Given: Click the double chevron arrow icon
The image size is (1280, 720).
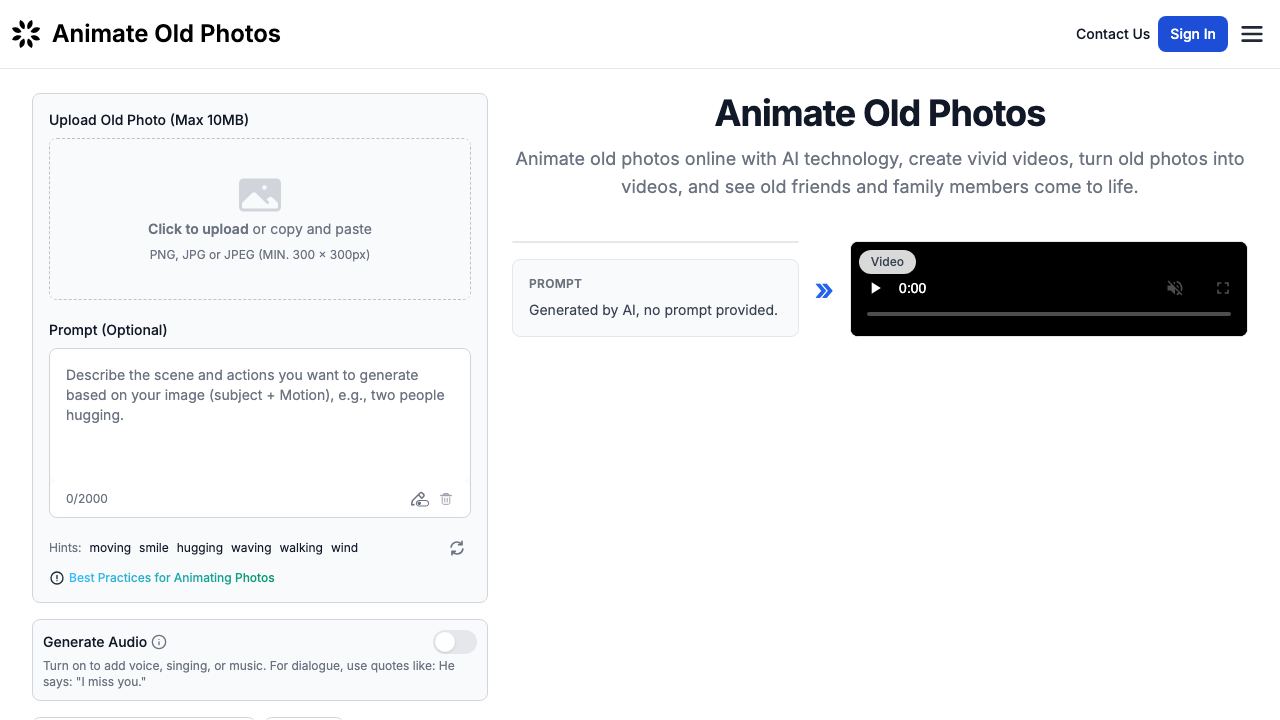Looking at the screenshot, I should coord(824,291).
